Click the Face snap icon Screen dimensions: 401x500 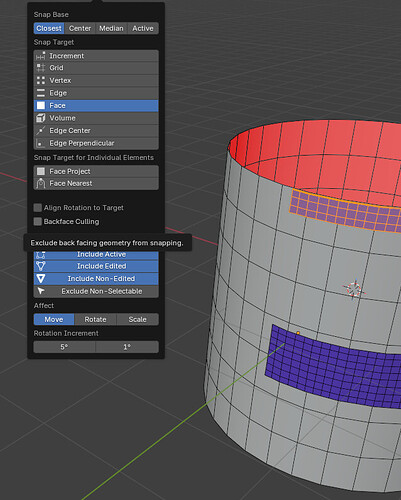41,106
